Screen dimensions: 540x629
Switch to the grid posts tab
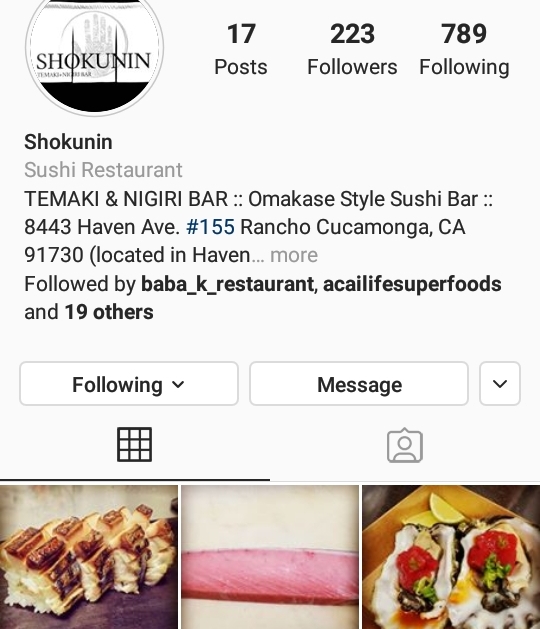134,444
